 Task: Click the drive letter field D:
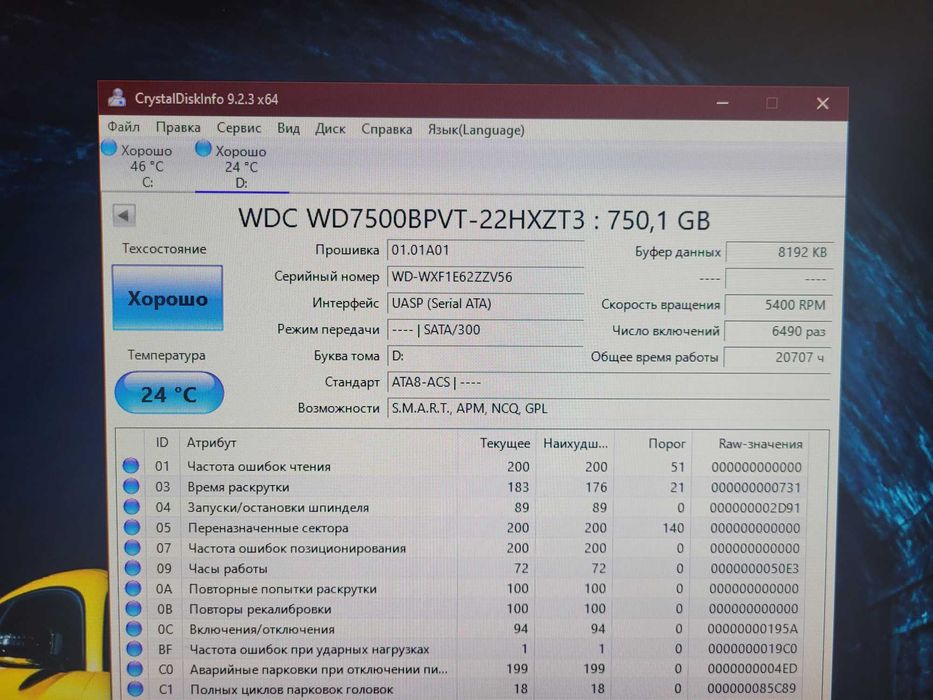coord(485,356)
